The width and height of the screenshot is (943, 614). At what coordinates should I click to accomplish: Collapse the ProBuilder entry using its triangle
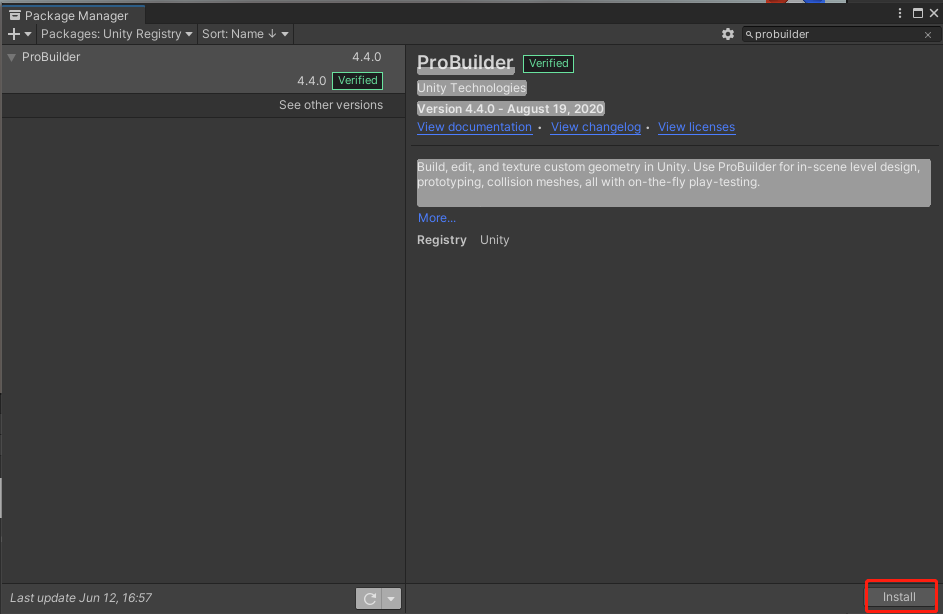(x=9, y=57)
